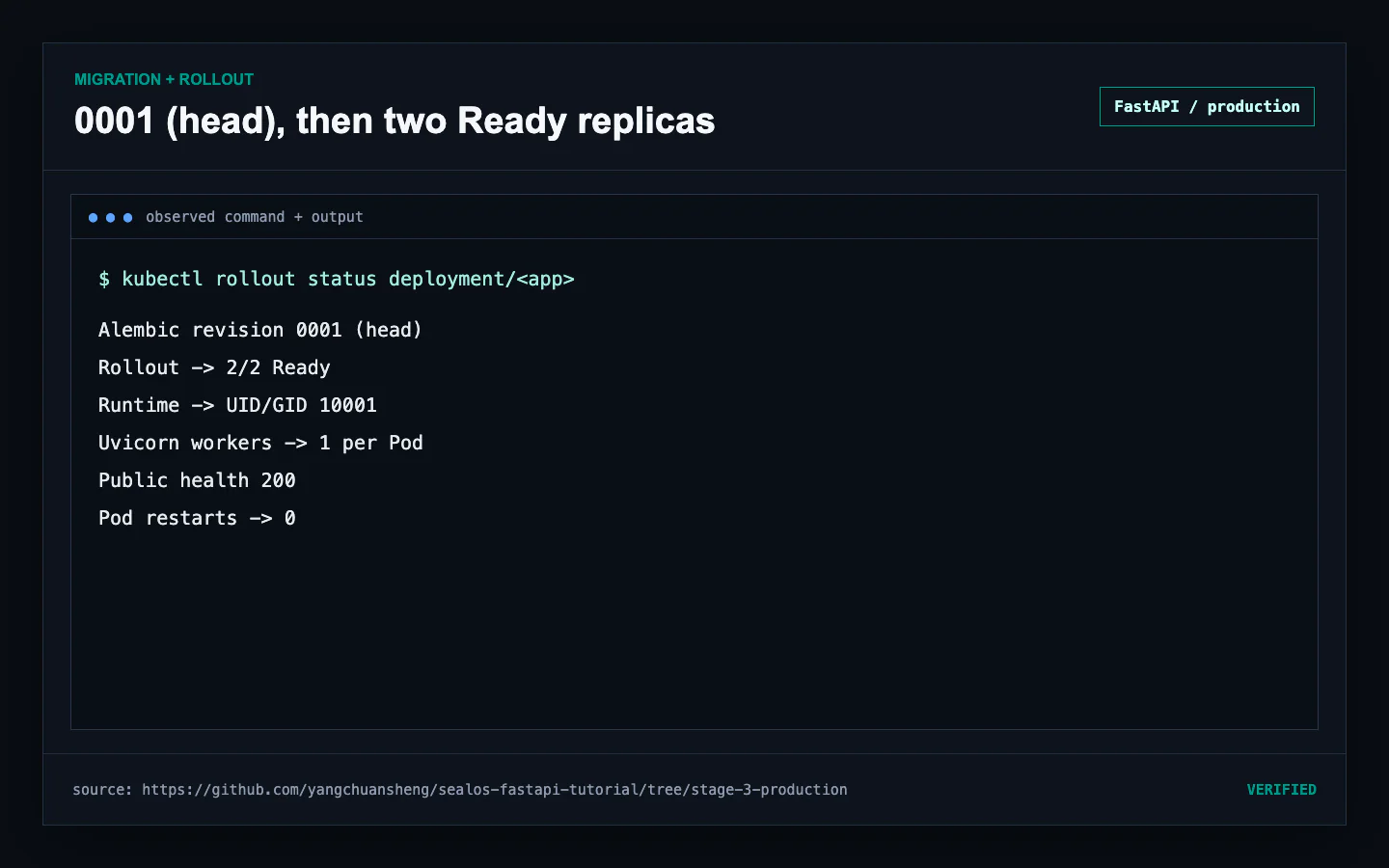Click the source: label in footer
Image resolution: width=1389 pixels, height=868 pixels.
coord(102,790)
